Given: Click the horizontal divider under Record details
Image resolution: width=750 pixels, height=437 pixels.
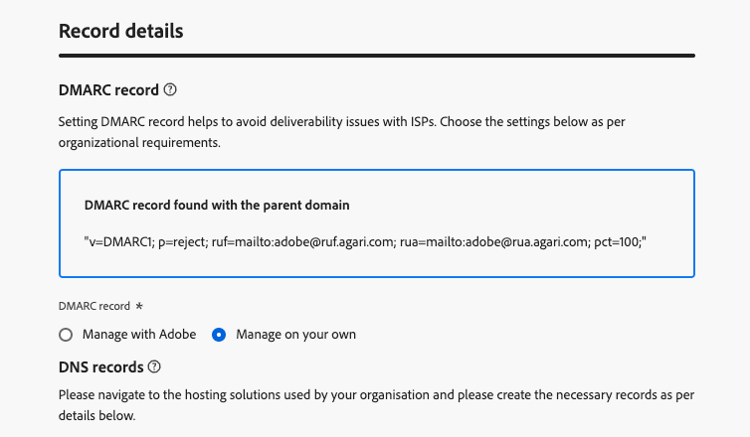Looking at the screenshot, I should [376, 55].
